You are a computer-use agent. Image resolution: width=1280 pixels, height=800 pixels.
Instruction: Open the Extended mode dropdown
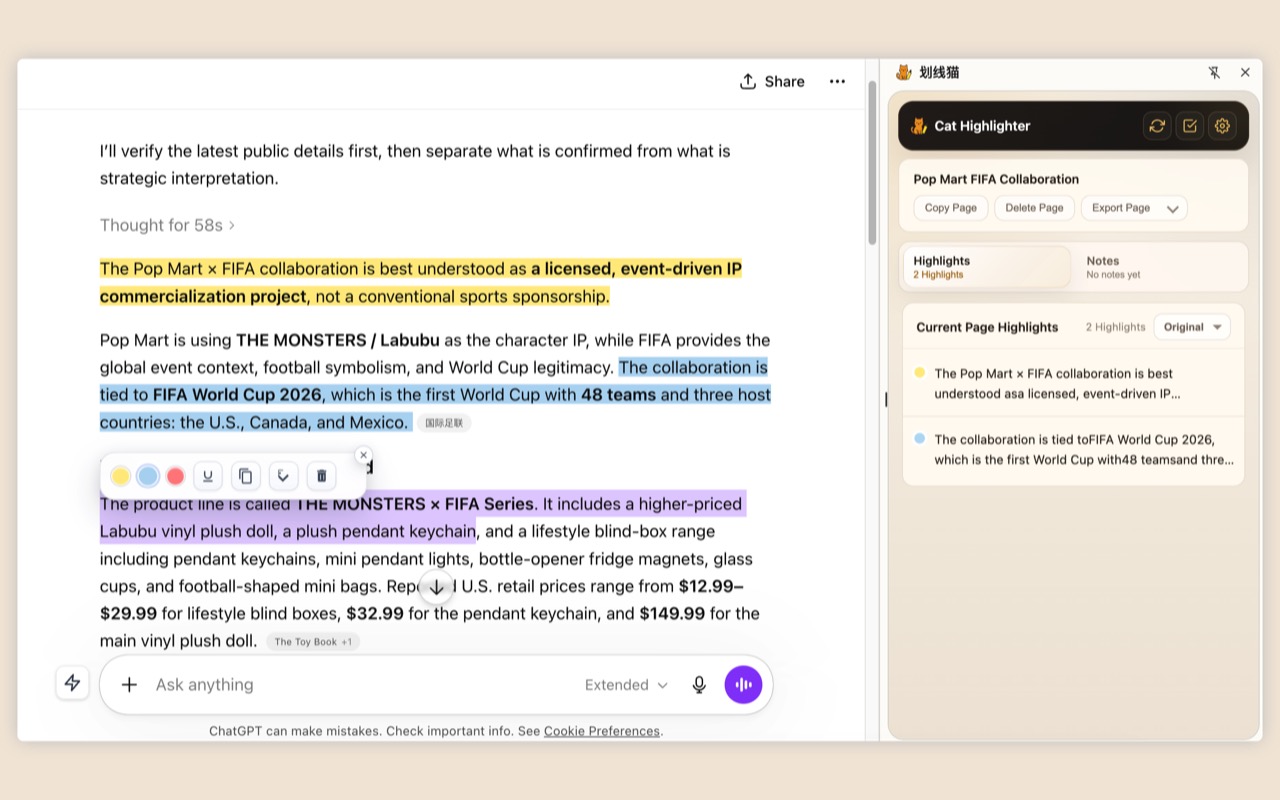tap(626, 685)
